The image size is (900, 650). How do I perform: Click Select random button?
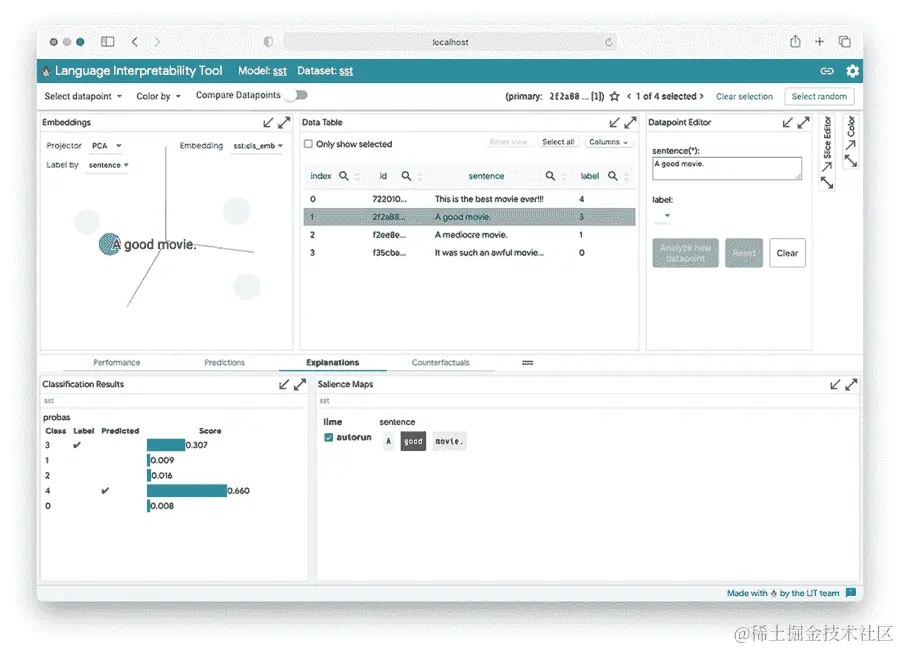tap(819, 96)
